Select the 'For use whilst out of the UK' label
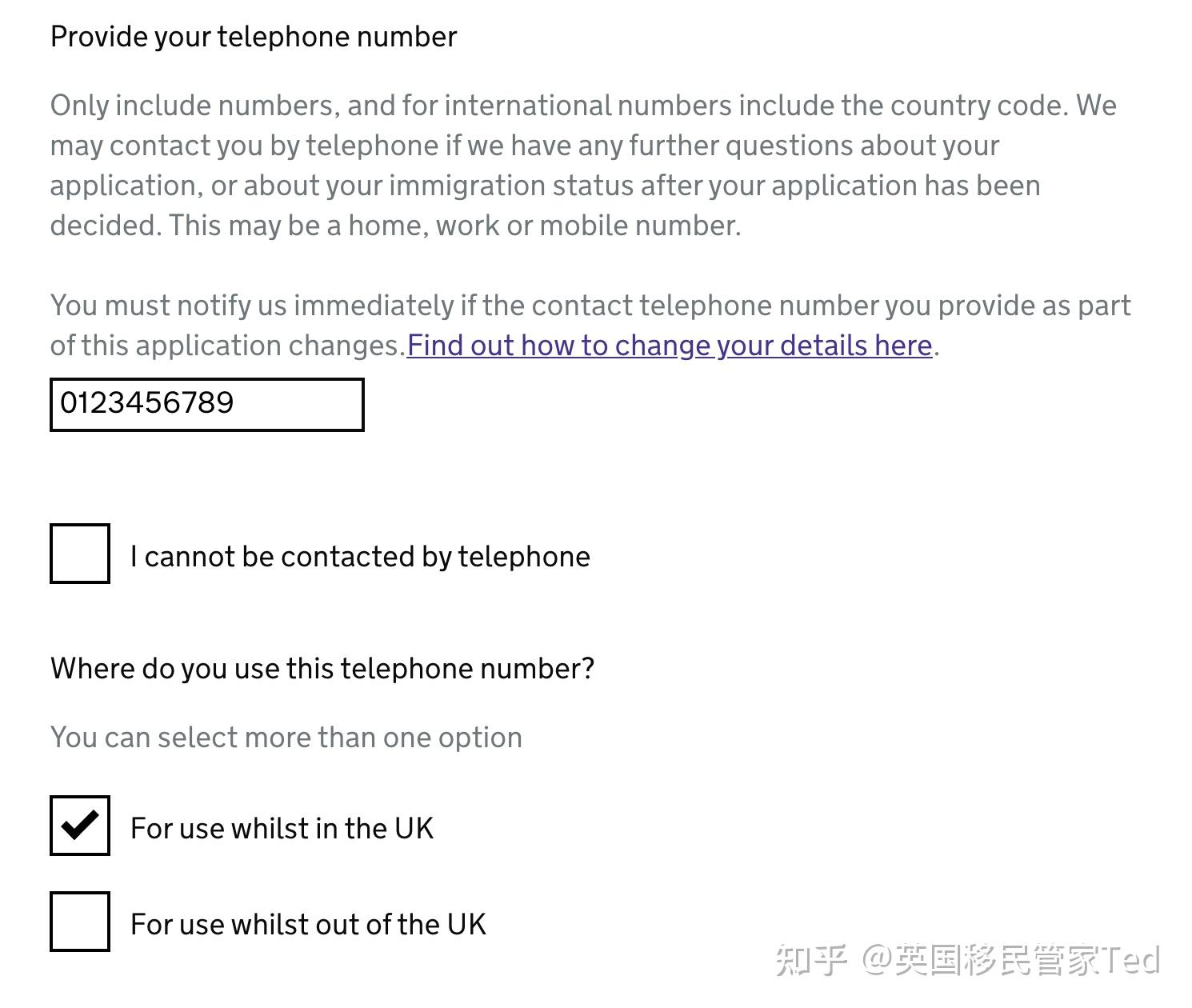This screenshot has height=1008, width=1192. coord(308,924)
